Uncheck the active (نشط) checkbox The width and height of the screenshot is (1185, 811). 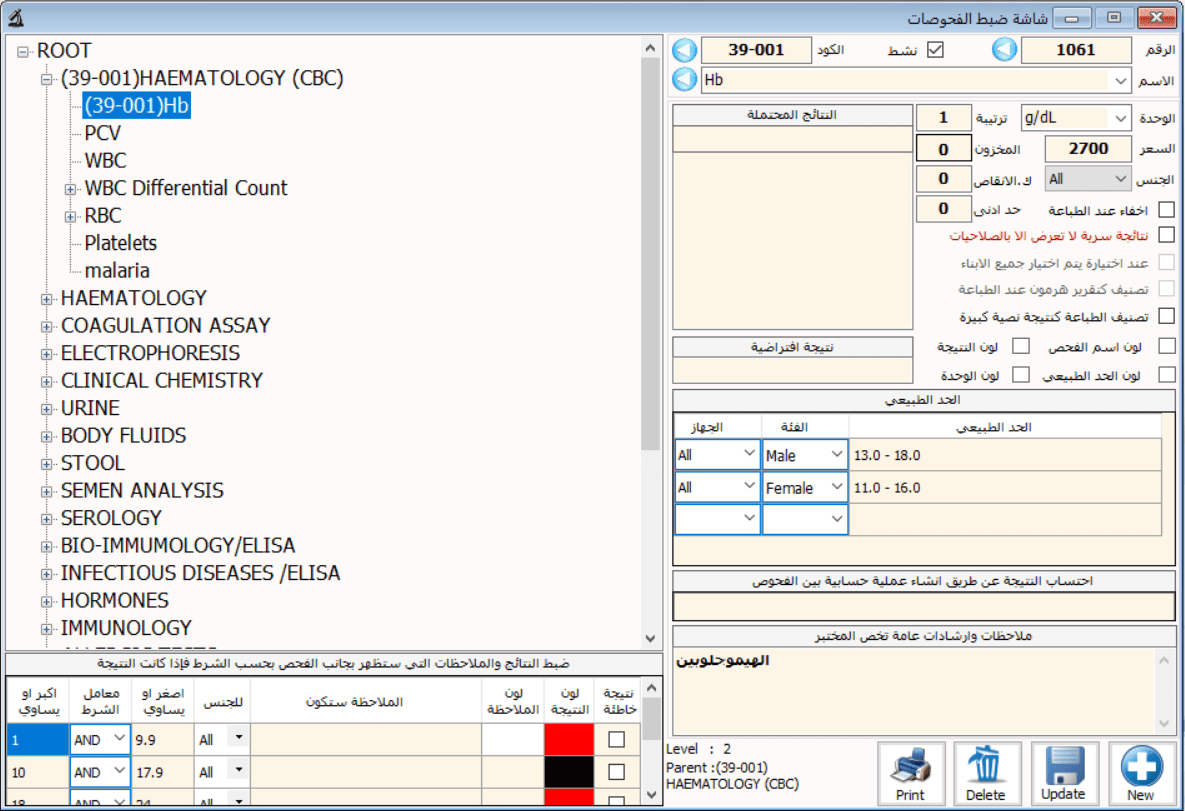pos(935,50)
